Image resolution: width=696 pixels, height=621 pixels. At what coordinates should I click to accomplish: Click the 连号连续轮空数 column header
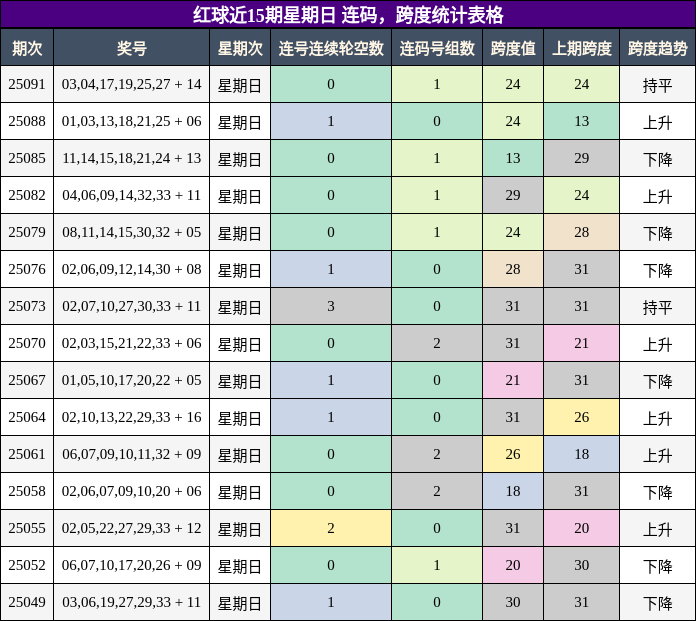tap(331, 48)
